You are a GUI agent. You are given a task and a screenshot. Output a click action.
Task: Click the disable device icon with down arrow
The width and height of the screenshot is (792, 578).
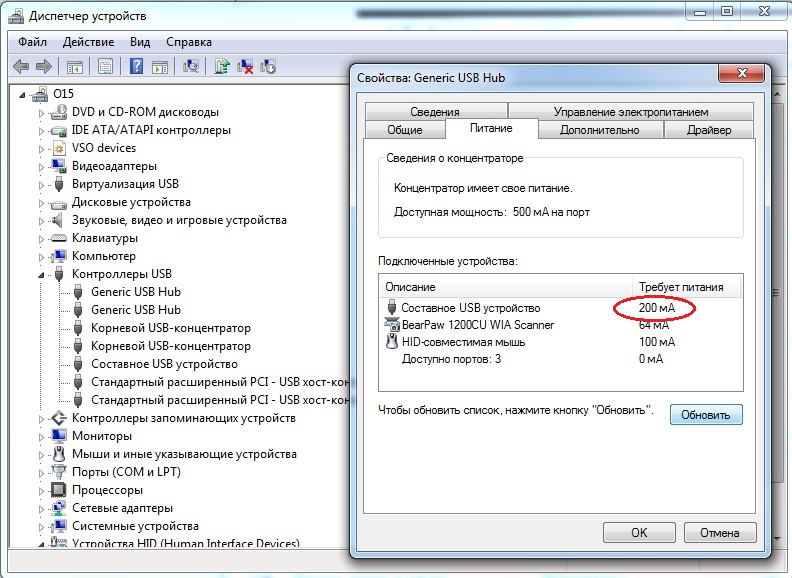268,66
